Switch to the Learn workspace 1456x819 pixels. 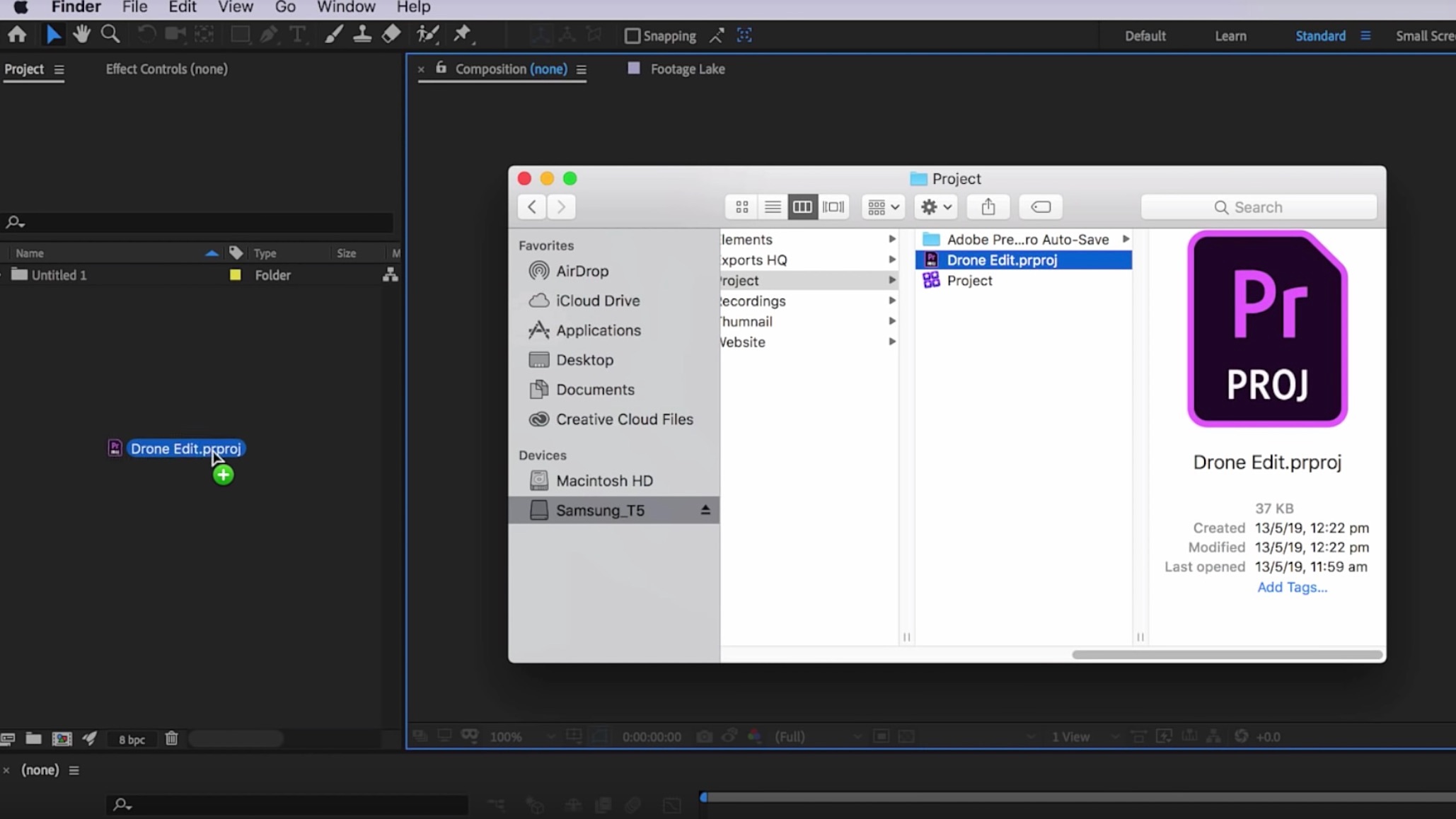(x=1230, y=36)
